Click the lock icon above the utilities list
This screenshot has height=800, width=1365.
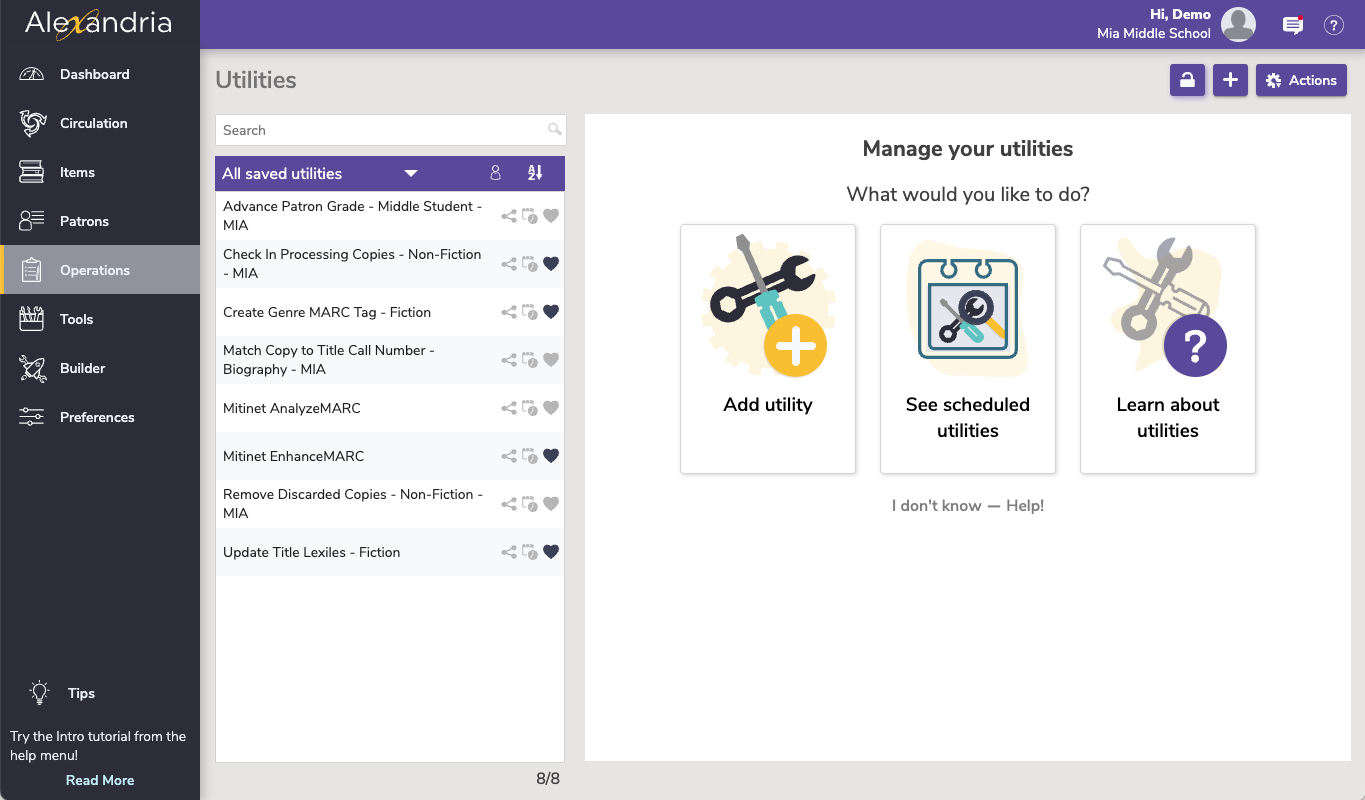click(1187, 80)
